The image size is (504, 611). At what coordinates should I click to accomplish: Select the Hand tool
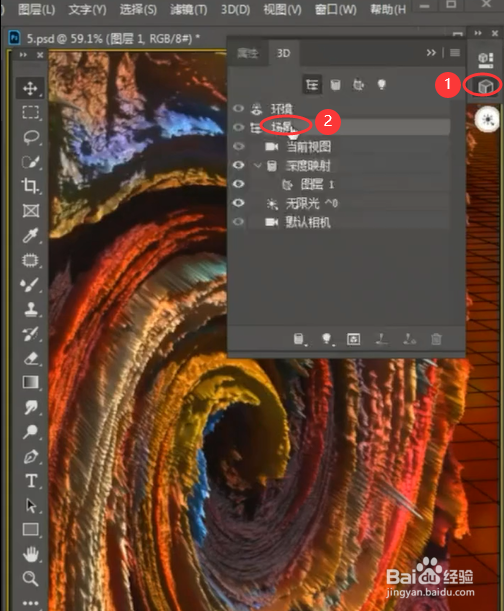30,554
